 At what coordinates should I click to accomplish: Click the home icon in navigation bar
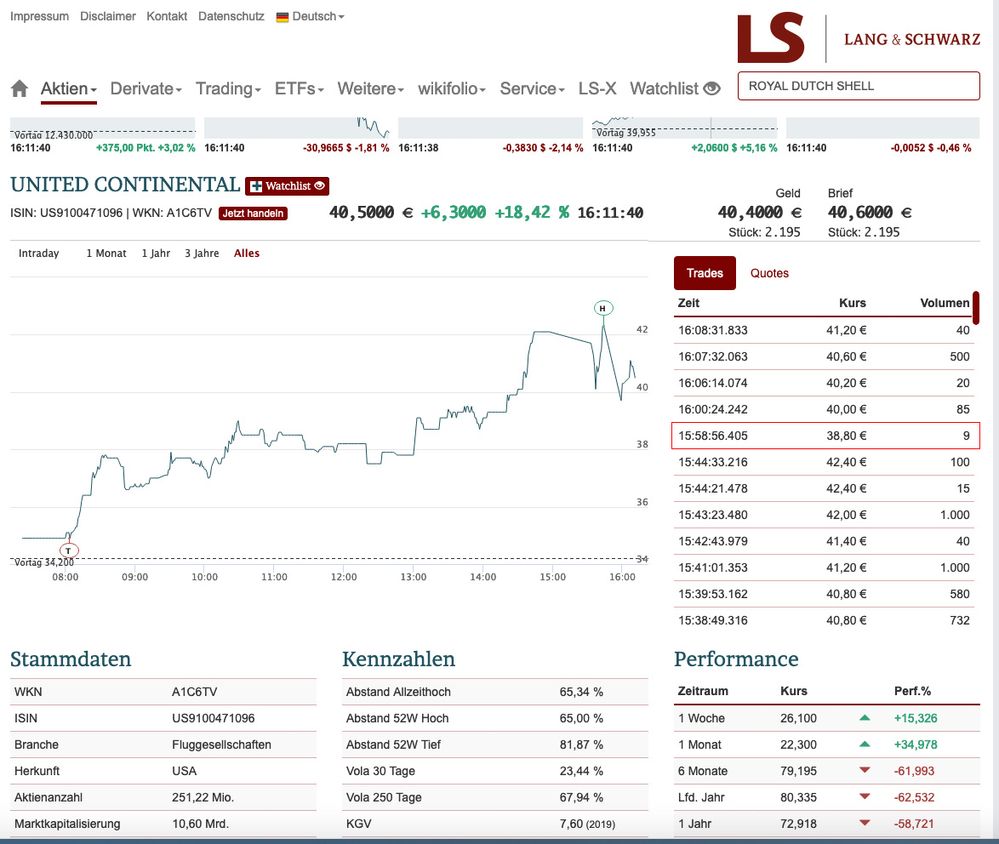(x=19, y=89)
